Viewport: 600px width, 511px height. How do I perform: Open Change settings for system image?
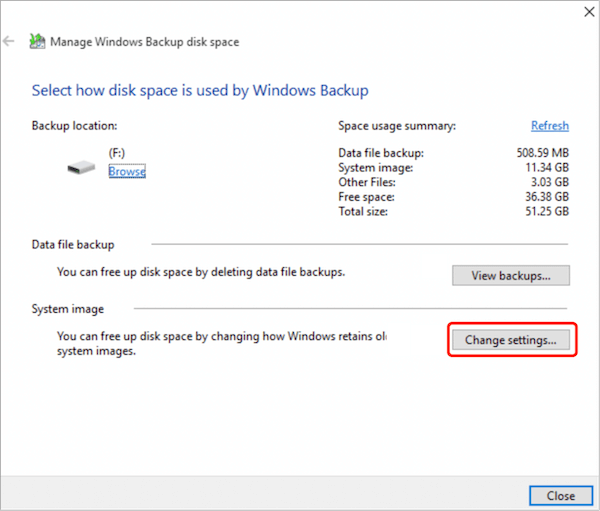tap(511, 340)
